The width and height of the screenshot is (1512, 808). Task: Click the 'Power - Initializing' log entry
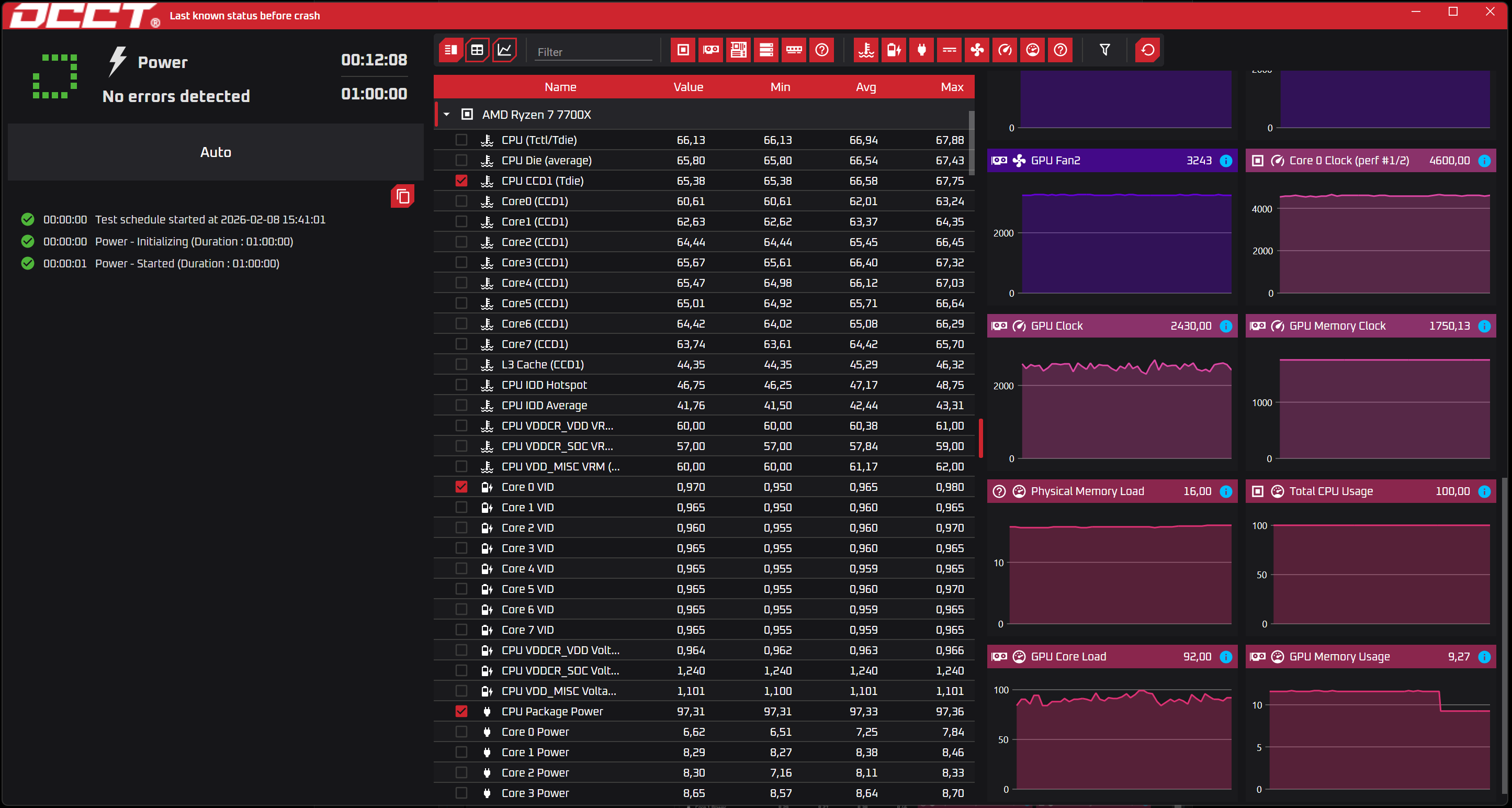[x=194, y=242]
